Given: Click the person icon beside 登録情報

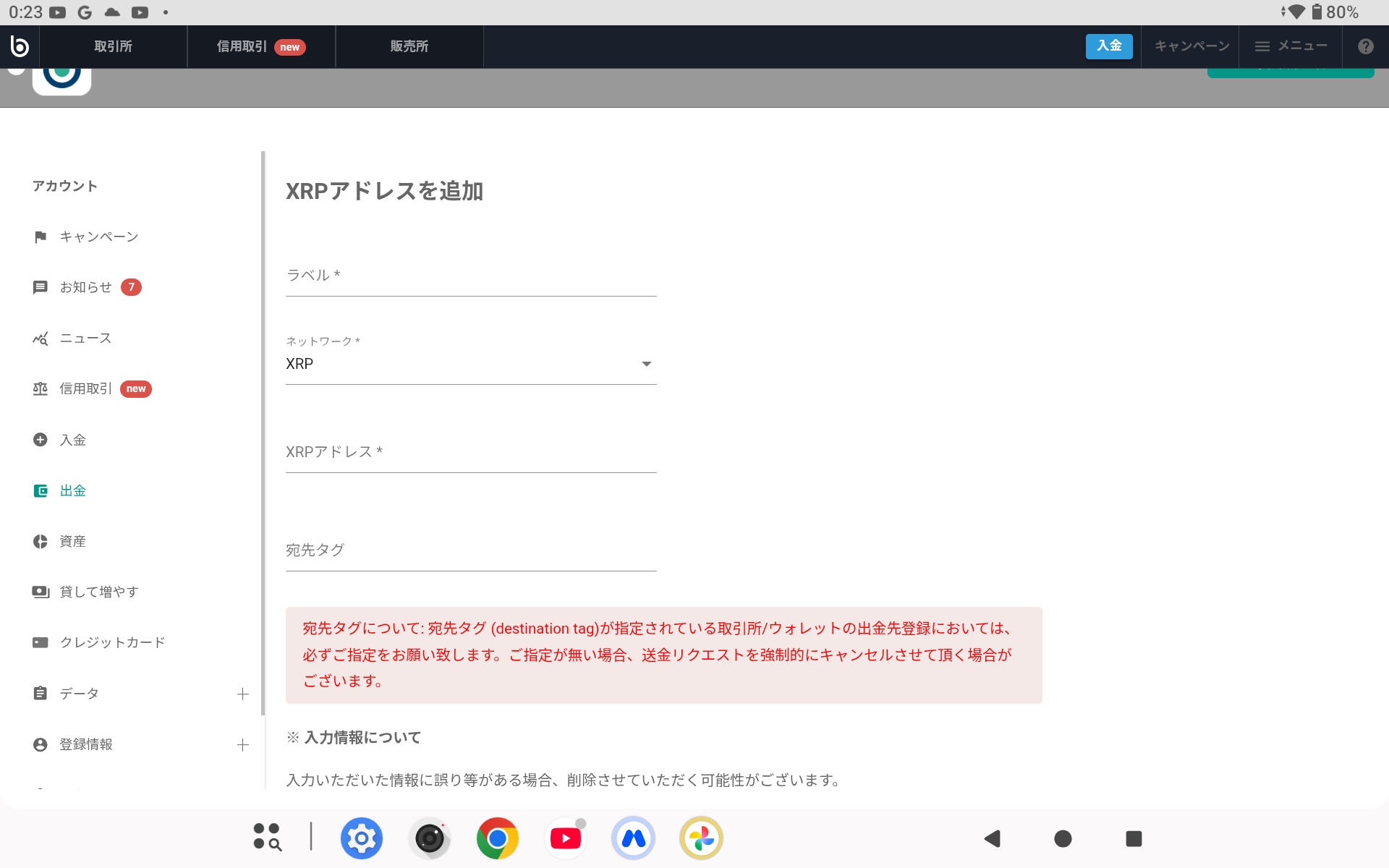Looking at the screenshot, I should pyautogui.click(x=41, y=745).
